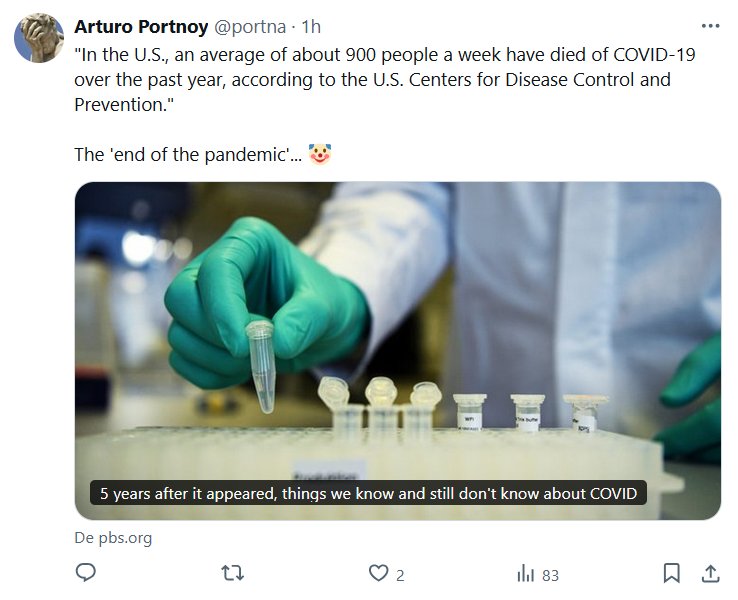Click the green-gloved hand in the photo
The width and height of the screenshot is (738, 600).
[250, 300]
